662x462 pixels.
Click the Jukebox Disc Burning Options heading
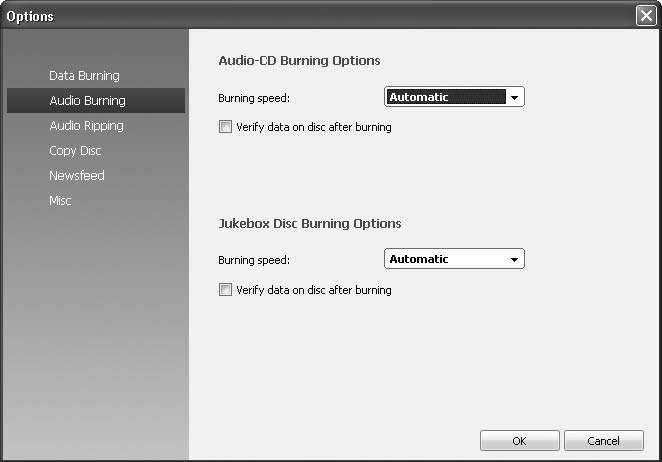pyautogui.click(x=309, y=224)
